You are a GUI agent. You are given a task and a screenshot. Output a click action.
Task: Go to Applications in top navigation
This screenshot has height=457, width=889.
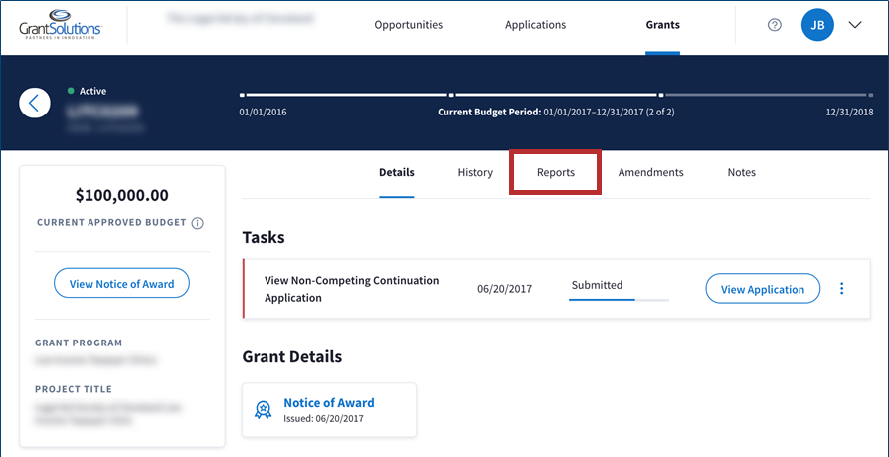coord(535,25)
